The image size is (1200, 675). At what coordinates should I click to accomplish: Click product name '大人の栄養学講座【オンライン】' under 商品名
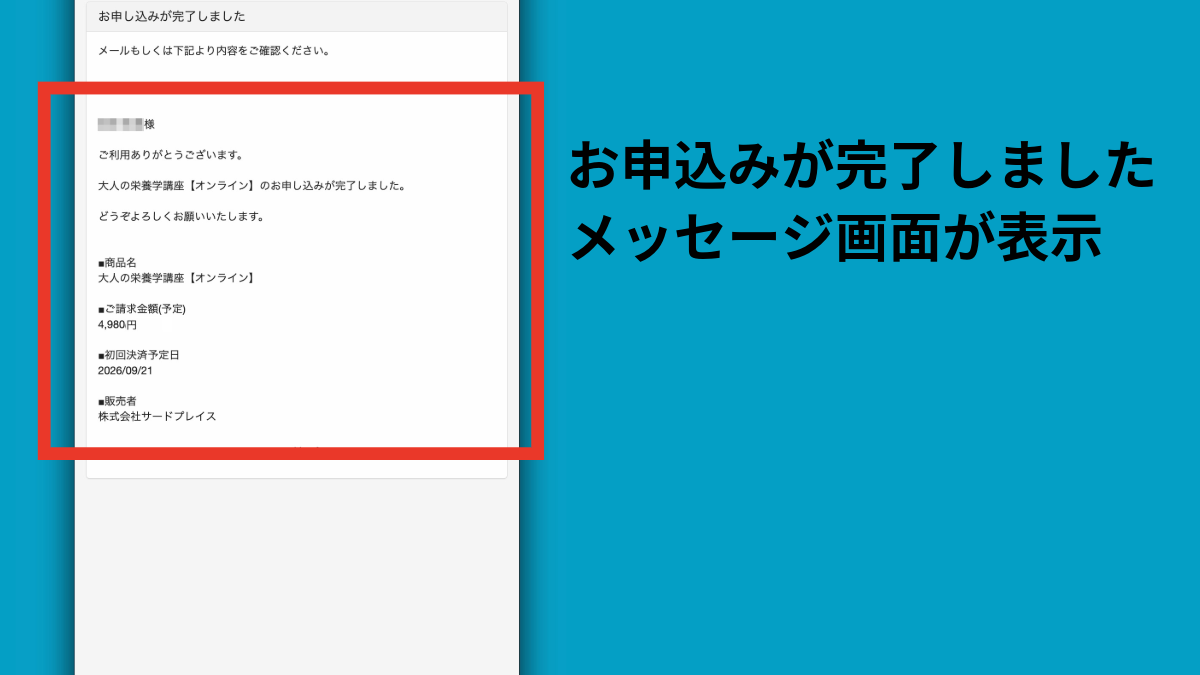point(177,278)
